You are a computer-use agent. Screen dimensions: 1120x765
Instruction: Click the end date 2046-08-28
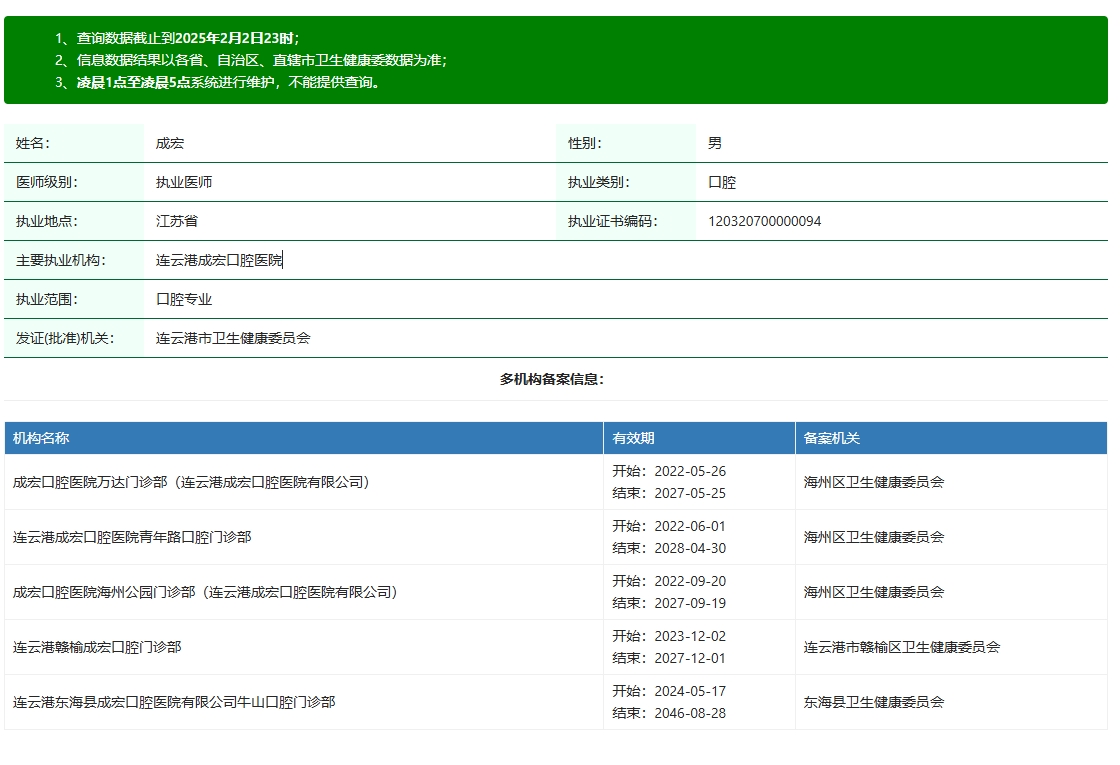(x=690, y=713)
